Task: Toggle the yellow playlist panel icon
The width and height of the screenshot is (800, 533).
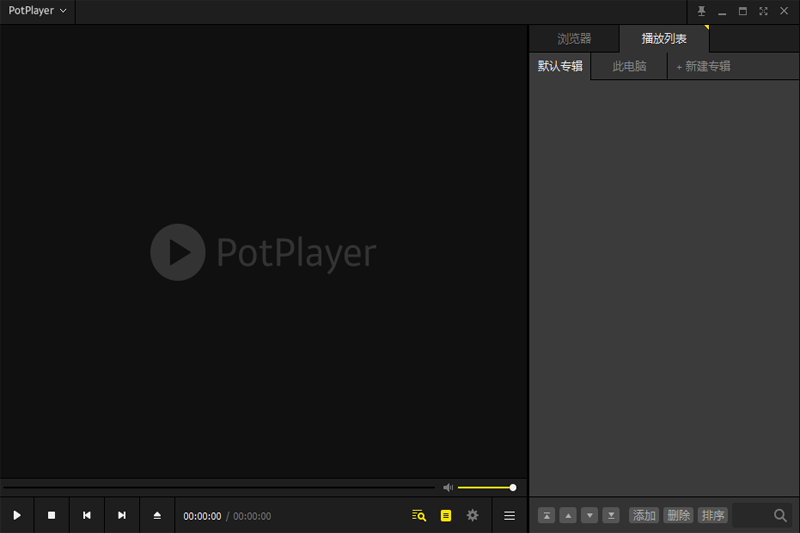Action: (x=446, y=515)
